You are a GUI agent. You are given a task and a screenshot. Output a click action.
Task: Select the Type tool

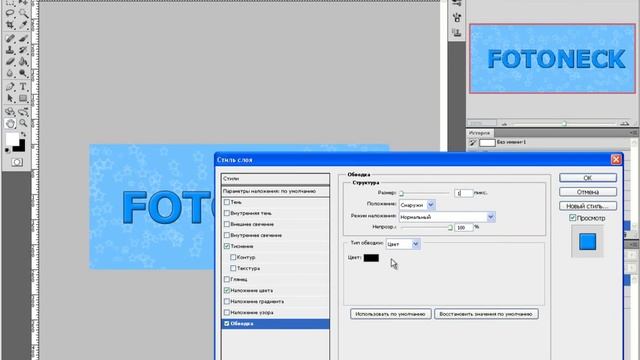tap(23, 87)
